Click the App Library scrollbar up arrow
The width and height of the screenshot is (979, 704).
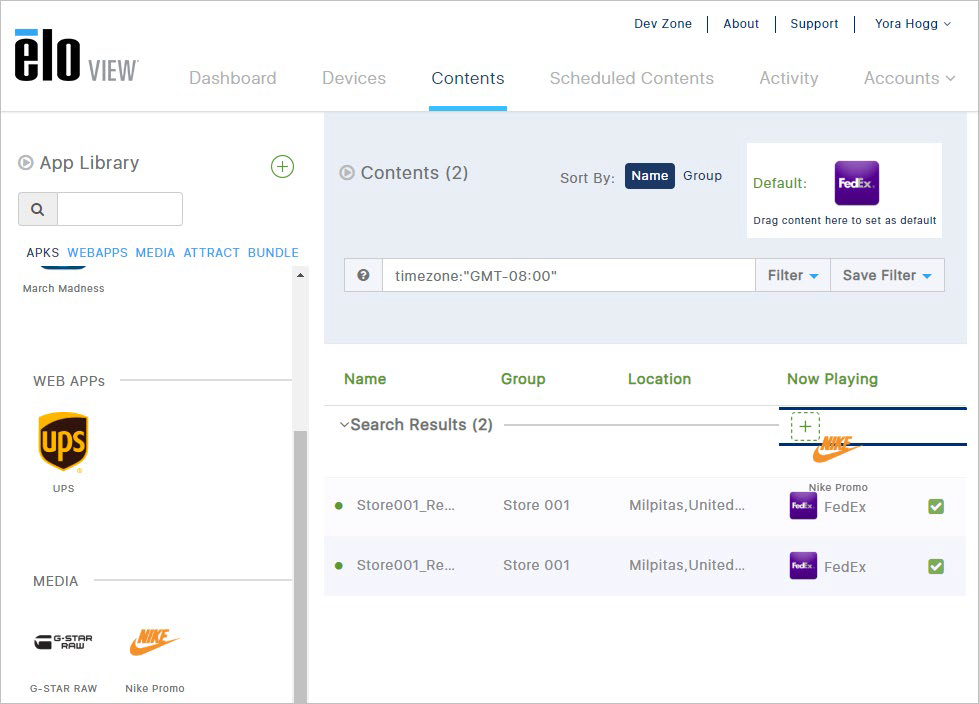pos(300,275)
